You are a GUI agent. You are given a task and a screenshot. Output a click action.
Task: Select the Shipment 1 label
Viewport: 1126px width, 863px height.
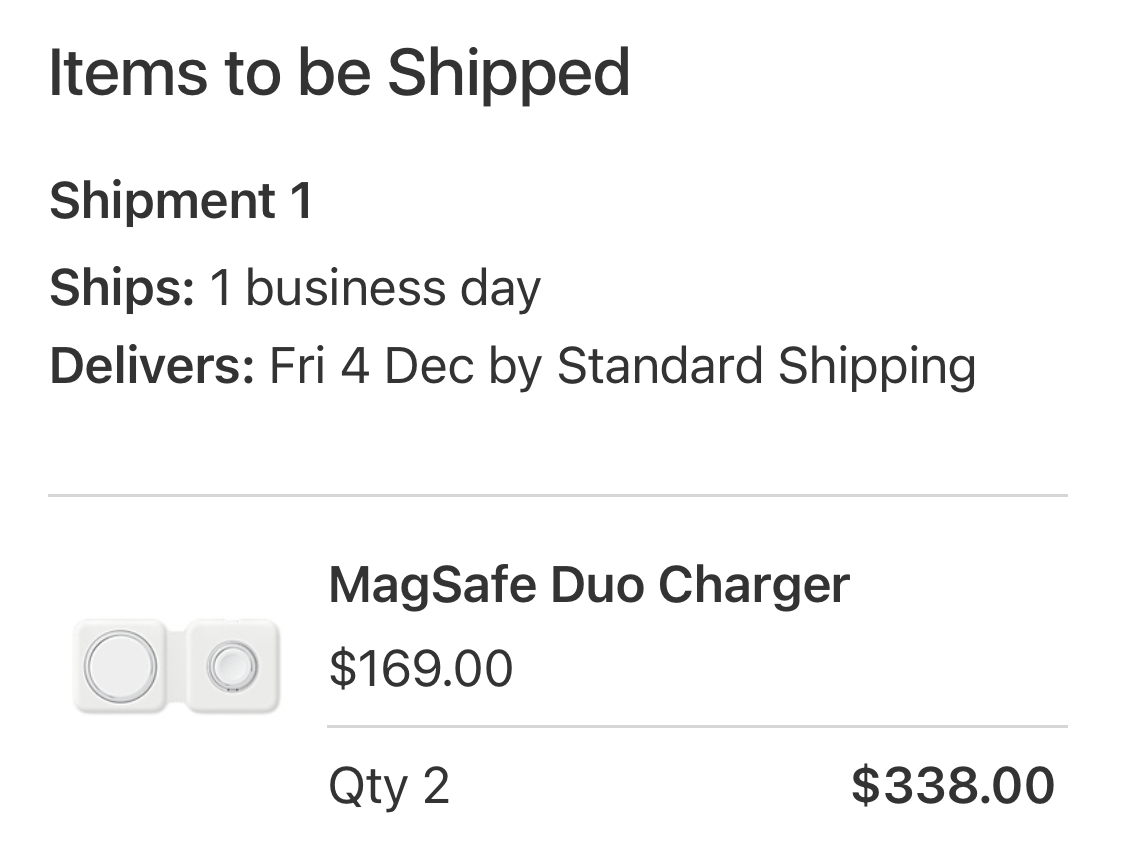click(181, 201)
